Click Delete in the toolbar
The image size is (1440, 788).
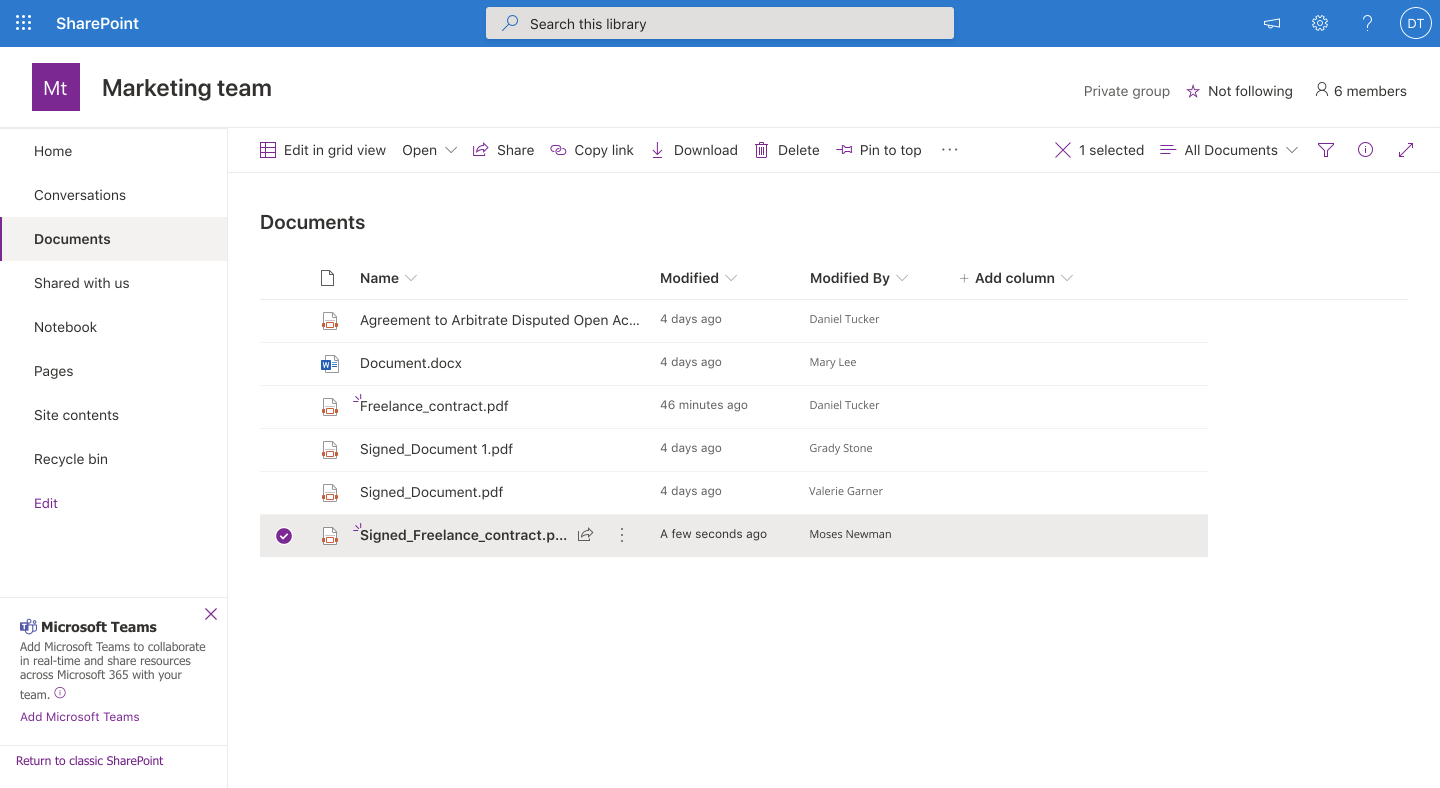tap(787, 150)
